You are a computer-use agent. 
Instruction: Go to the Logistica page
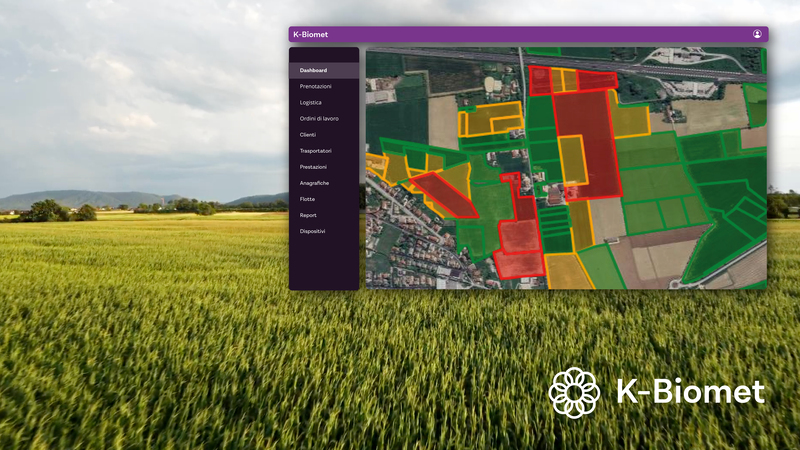[310, 102]
